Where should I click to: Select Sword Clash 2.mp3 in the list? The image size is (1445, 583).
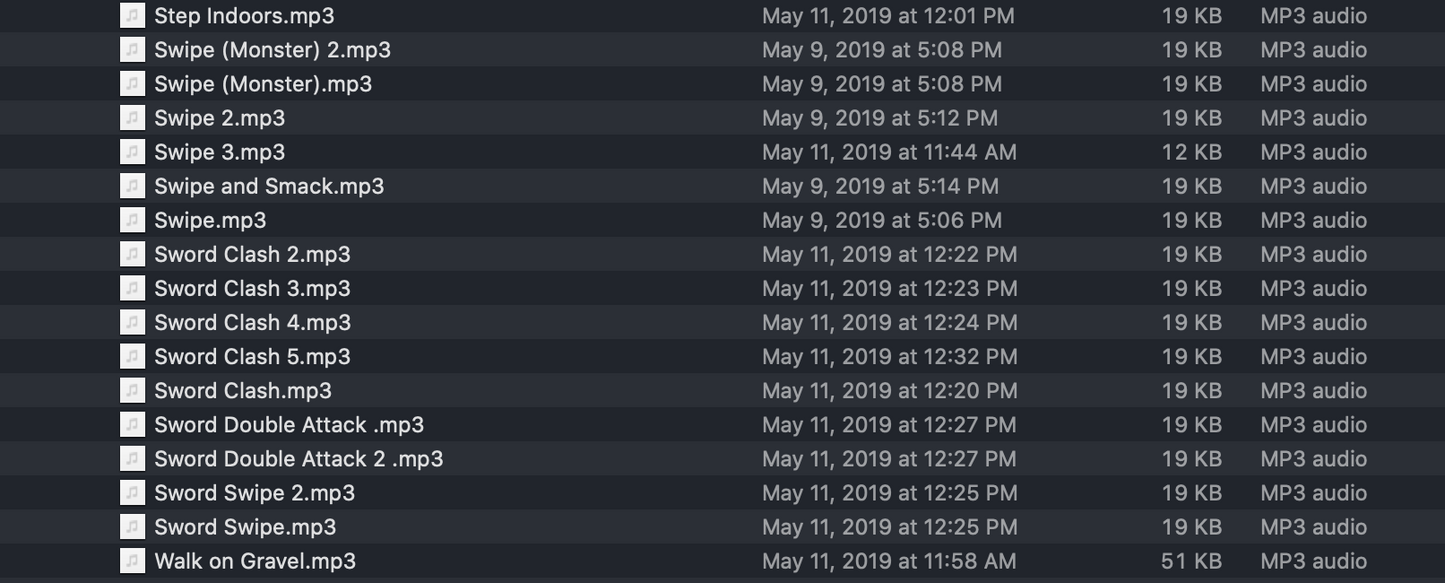(252, 254)
